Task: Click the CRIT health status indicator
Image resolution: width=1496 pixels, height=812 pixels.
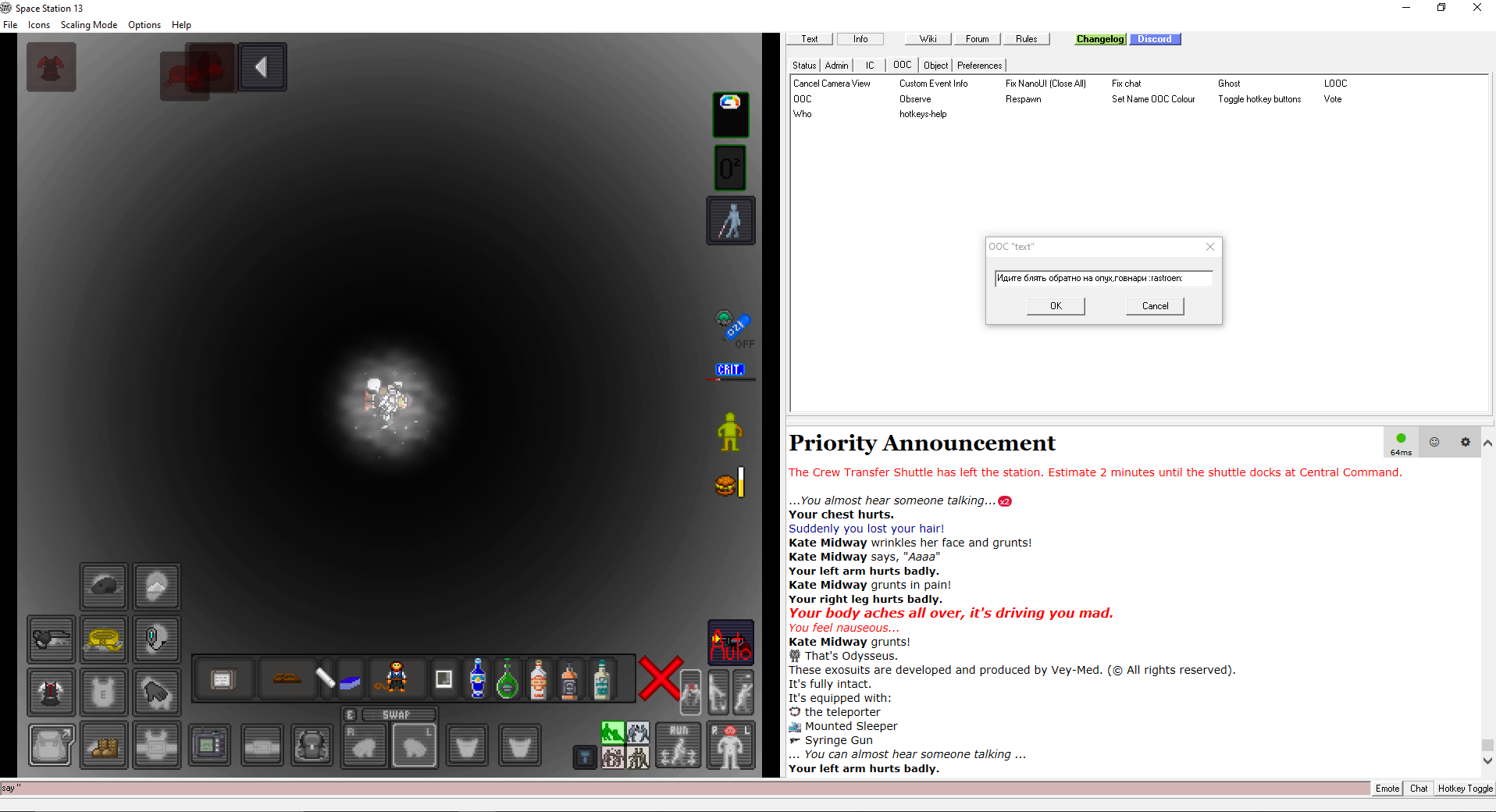Action: 730,370
